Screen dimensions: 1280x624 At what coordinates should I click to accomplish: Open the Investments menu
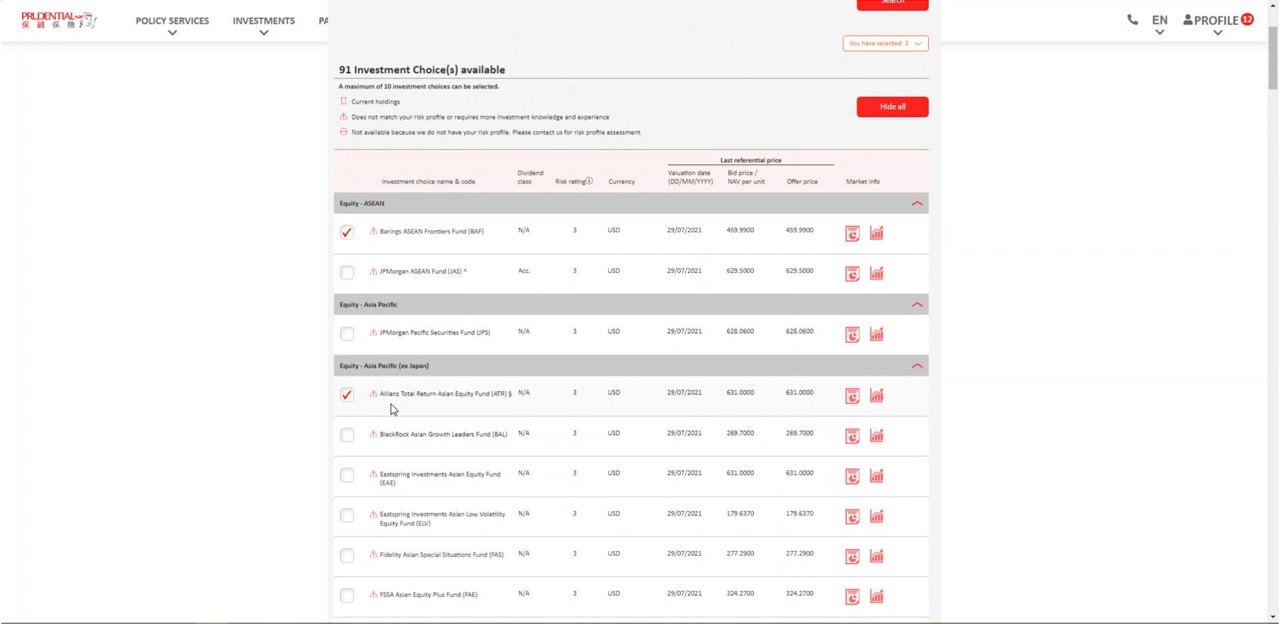(263, 21)
